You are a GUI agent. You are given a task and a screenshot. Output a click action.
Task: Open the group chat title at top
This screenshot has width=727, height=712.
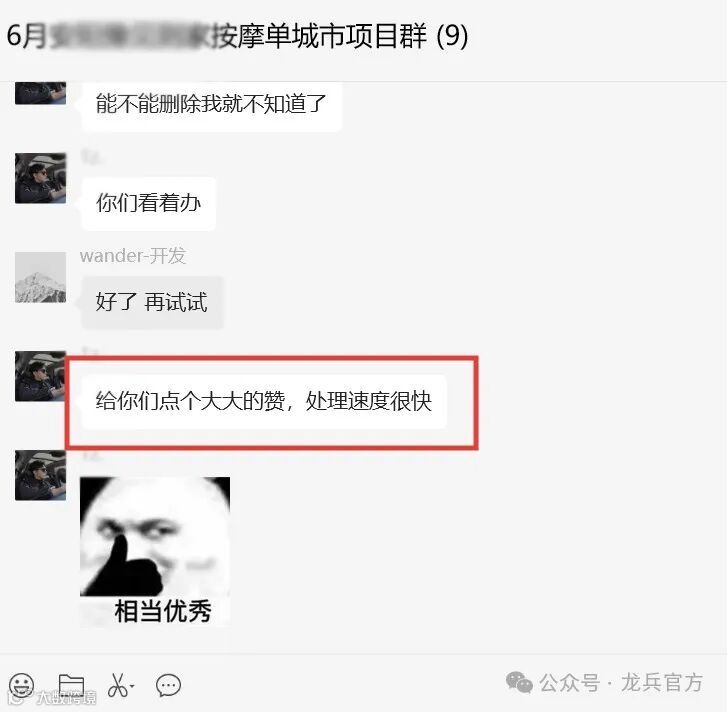click(x=237, y=36)
